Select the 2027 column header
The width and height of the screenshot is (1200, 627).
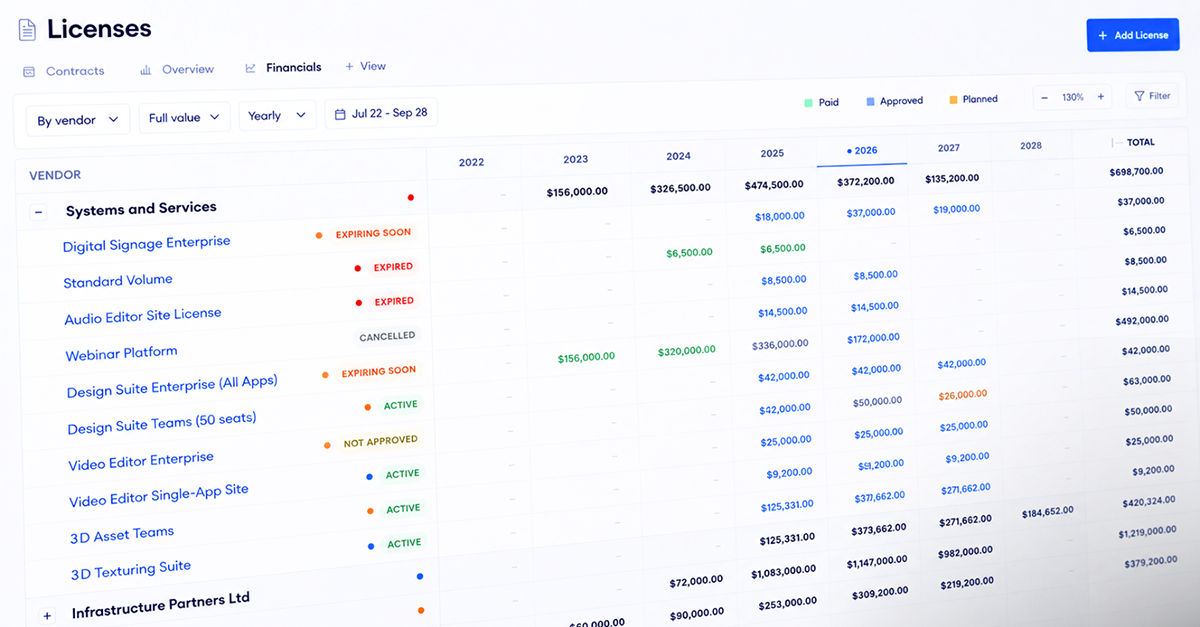pos(949,148)
